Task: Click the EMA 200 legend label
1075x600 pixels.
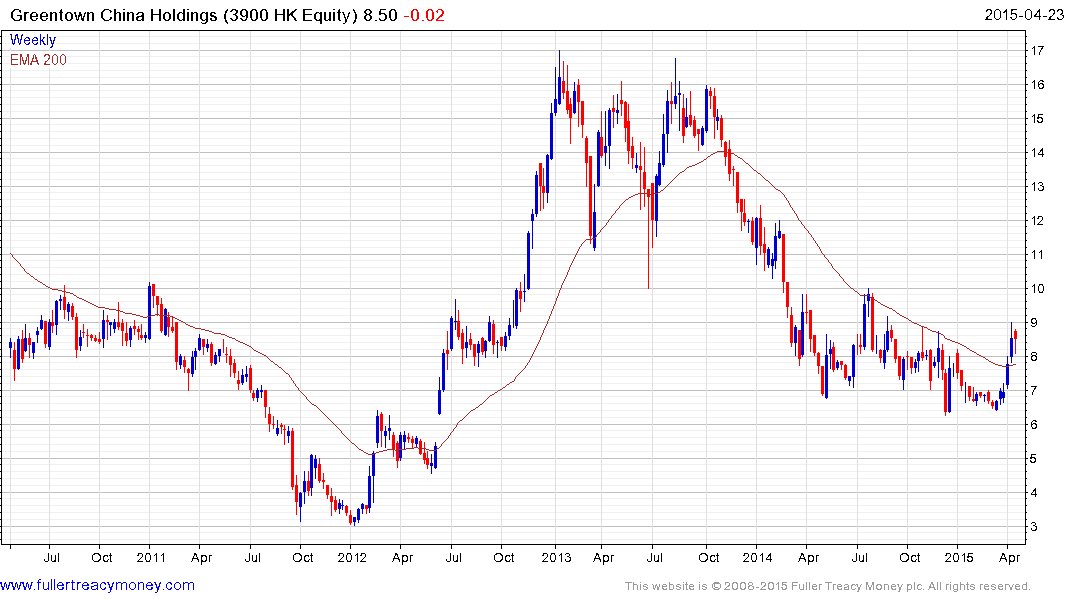Action: (38, 60)
